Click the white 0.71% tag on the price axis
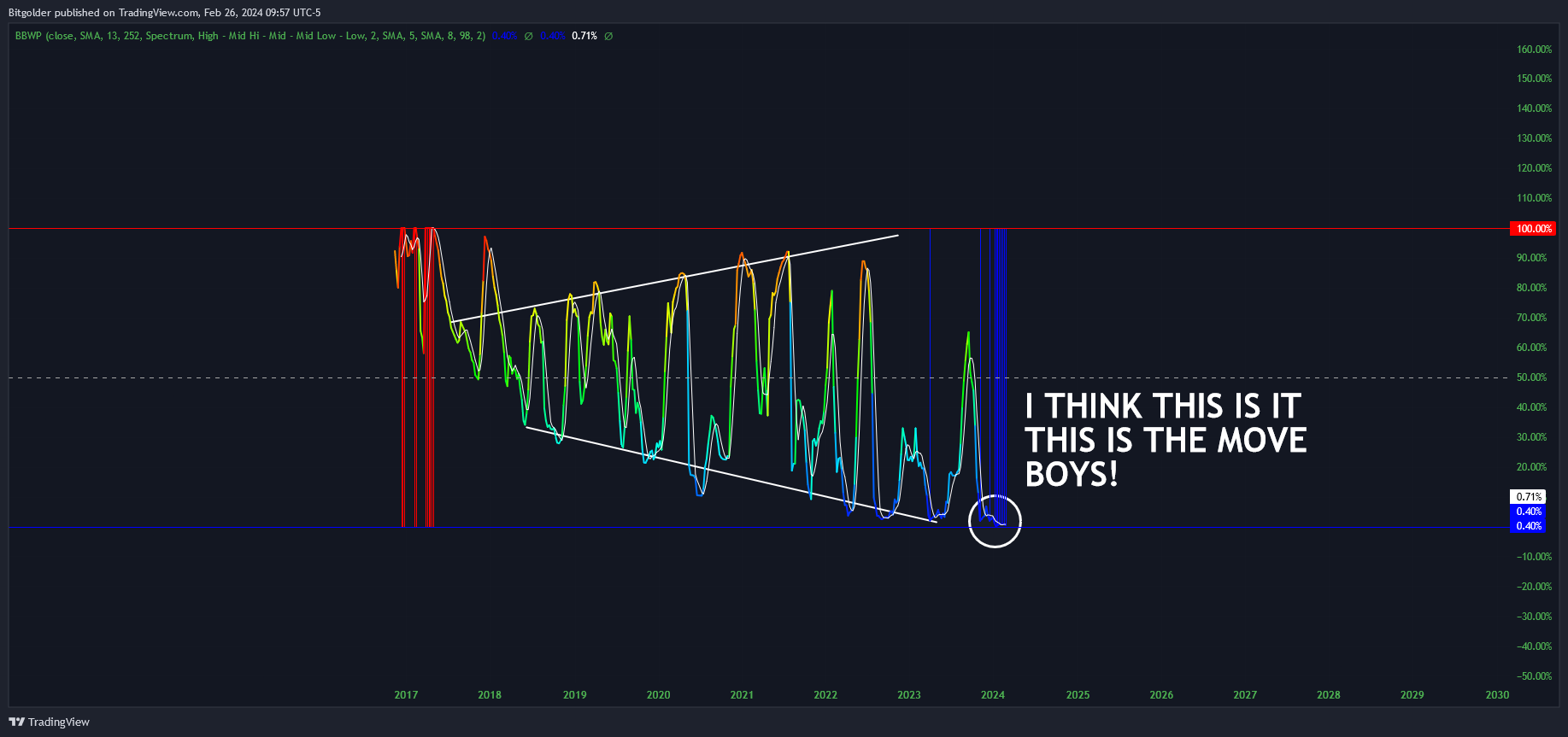1568x737 pixels. (1529, 497)
